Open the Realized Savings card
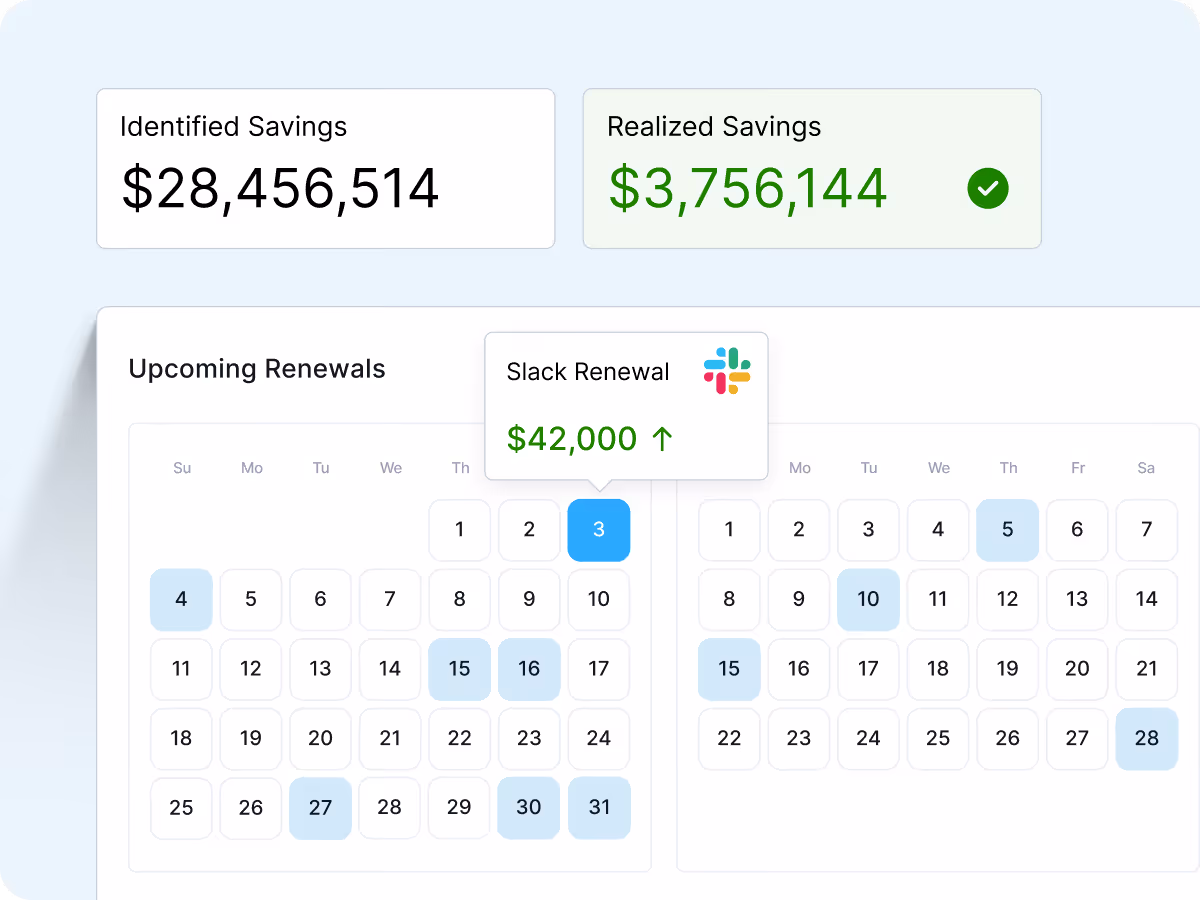1200x900 pixels. [812, 168]
